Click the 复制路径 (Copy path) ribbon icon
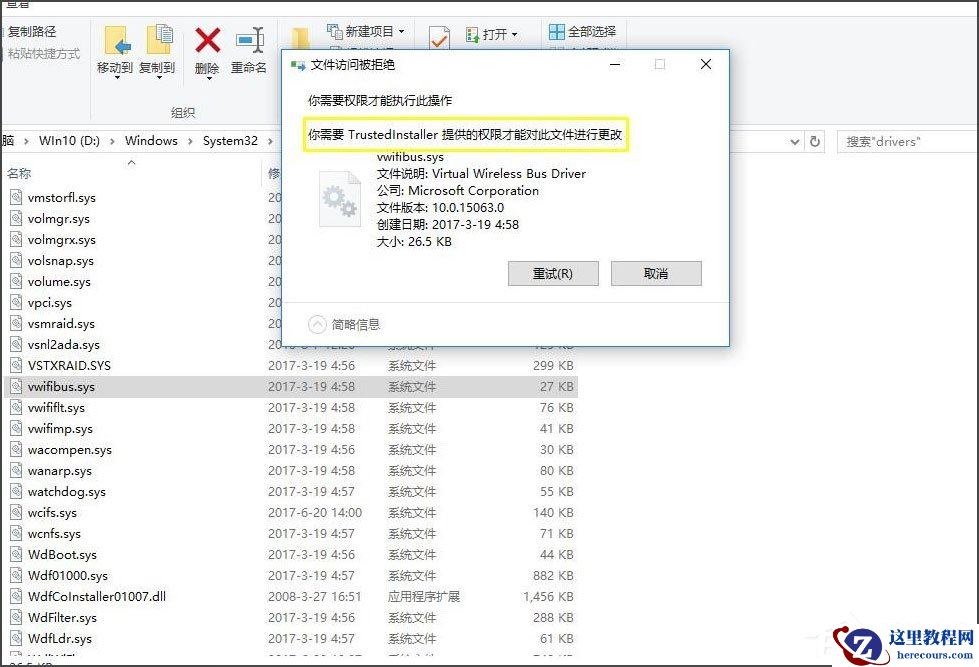The height and width of the screenshot is (667, 979). (32, 31)
